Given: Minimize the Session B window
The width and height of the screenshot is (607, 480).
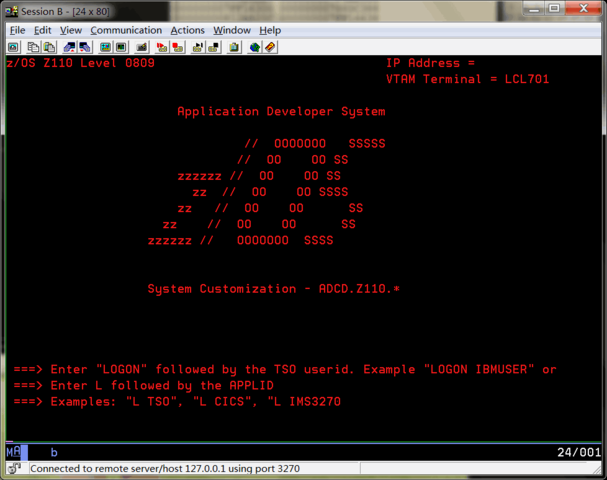Looking at the screenshot, I should (x=534, y=9).
